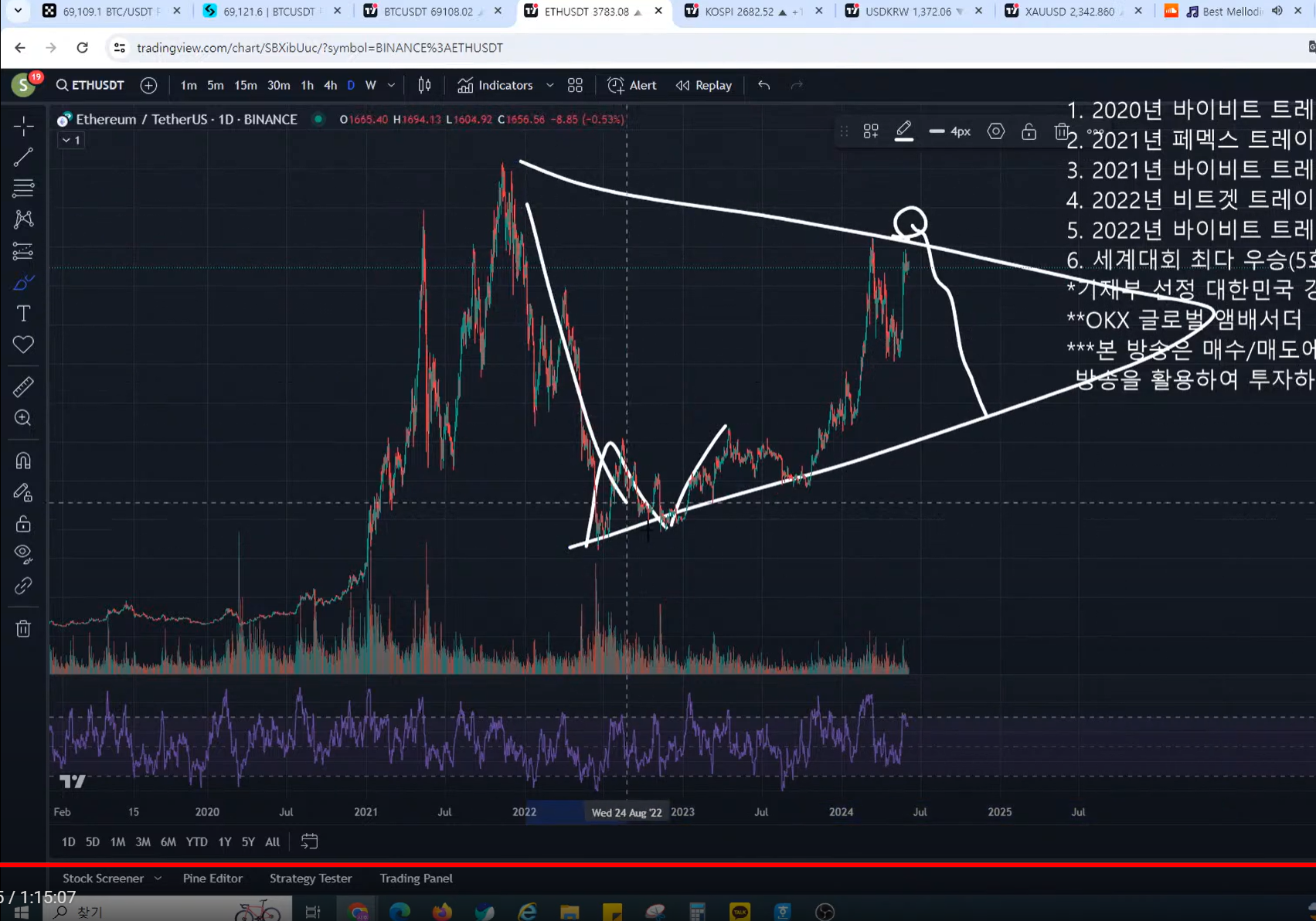The width and height of the screenshot is (1316, 921).
Task: Open the Indicators dialog
Action: tap(495, 85)
